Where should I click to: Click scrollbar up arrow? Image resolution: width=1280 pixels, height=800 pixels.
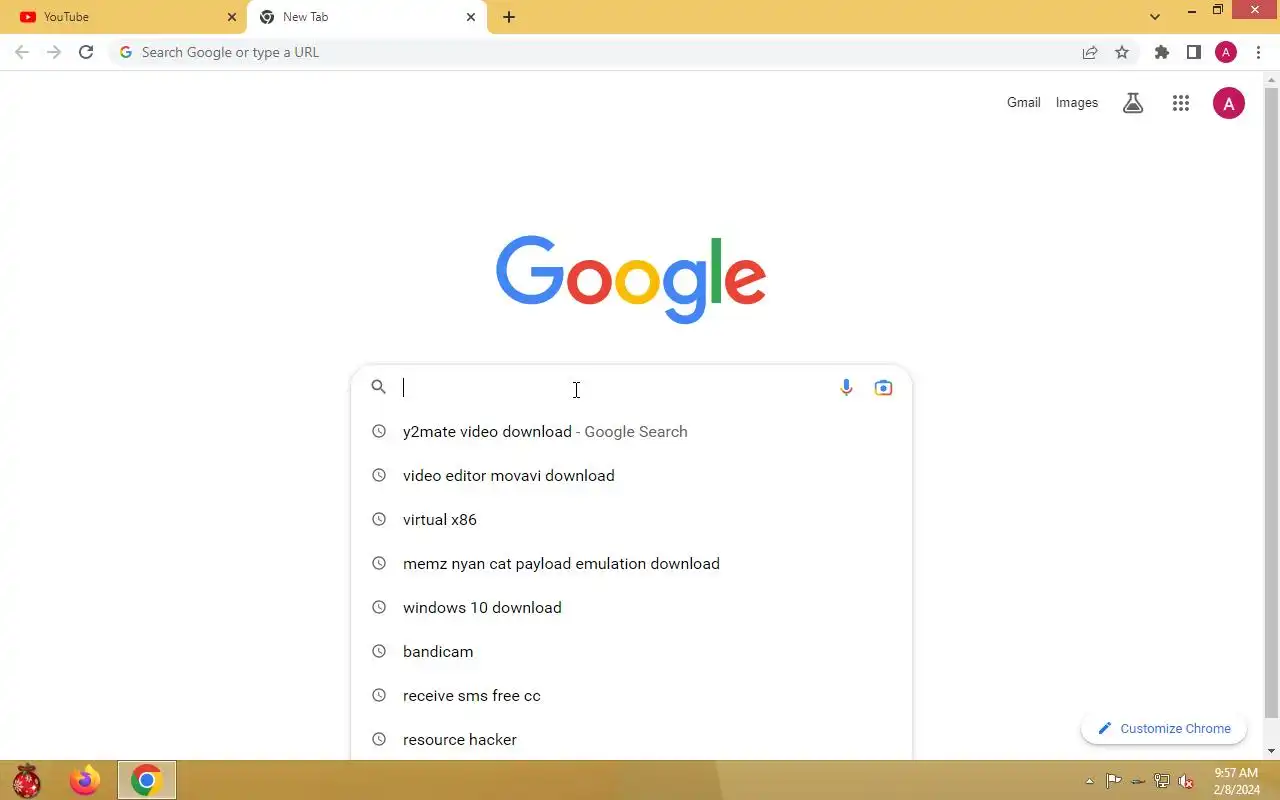pyautogui.click(x=1272, y=78)
